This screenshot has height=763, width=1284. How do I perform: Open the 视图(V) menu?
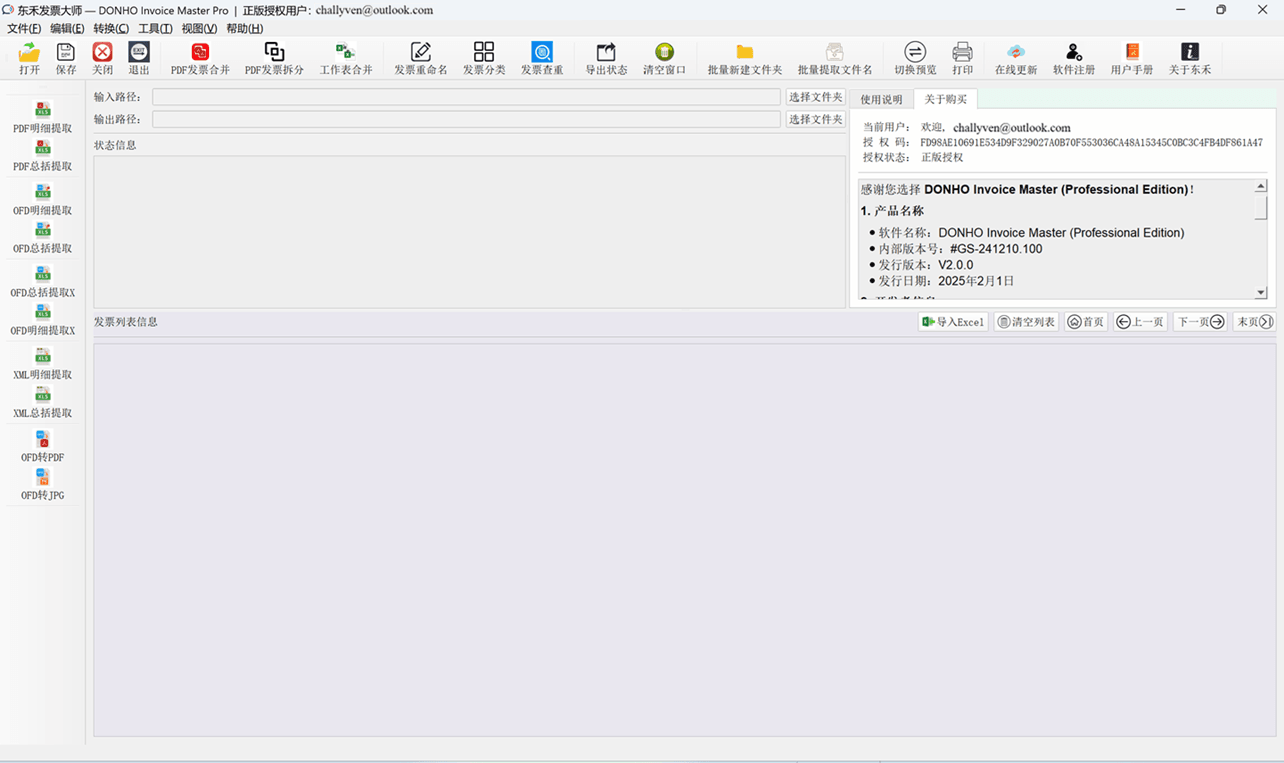(199, 29)
